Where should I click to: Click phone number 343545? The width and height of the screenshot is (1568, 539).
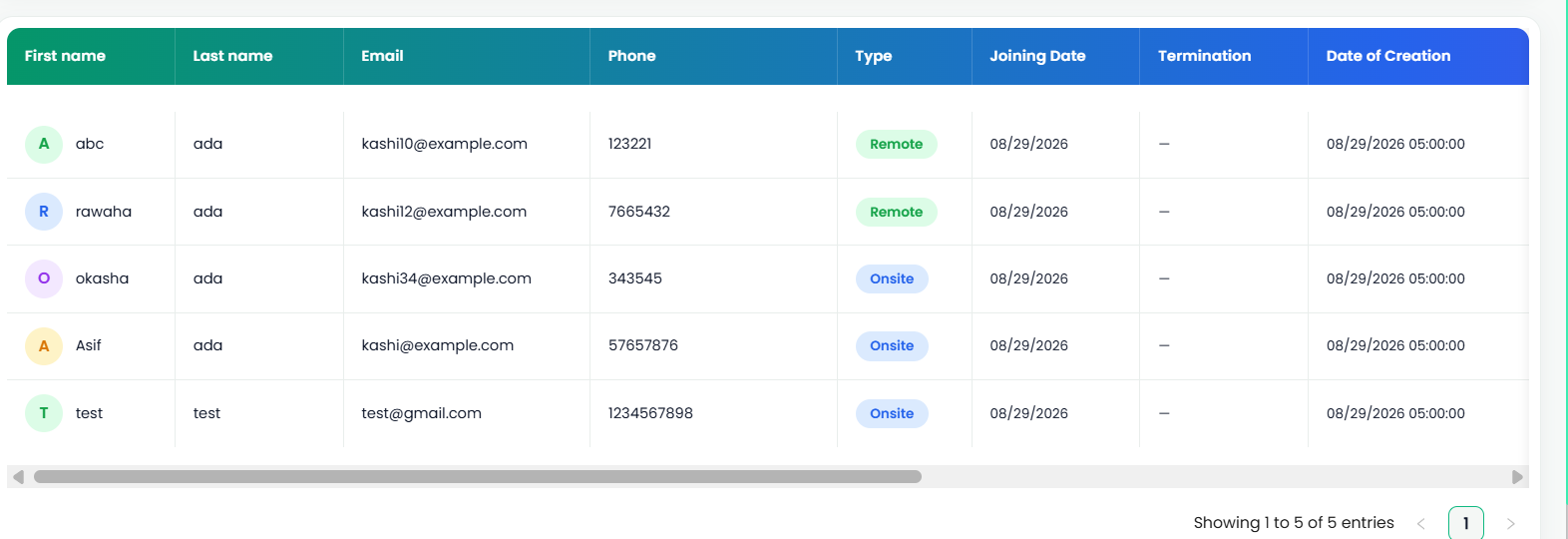point(635,278)
